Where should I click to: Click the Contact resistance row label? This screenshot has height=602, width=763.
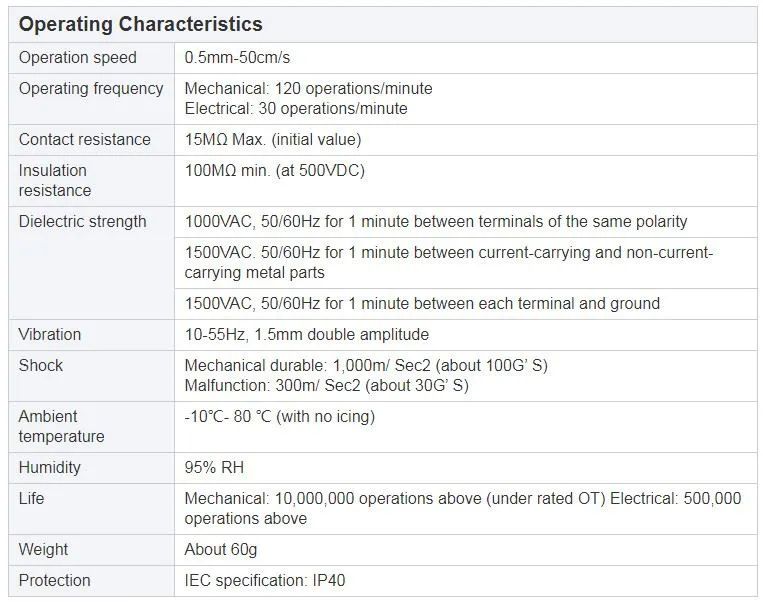click(85, 140)
